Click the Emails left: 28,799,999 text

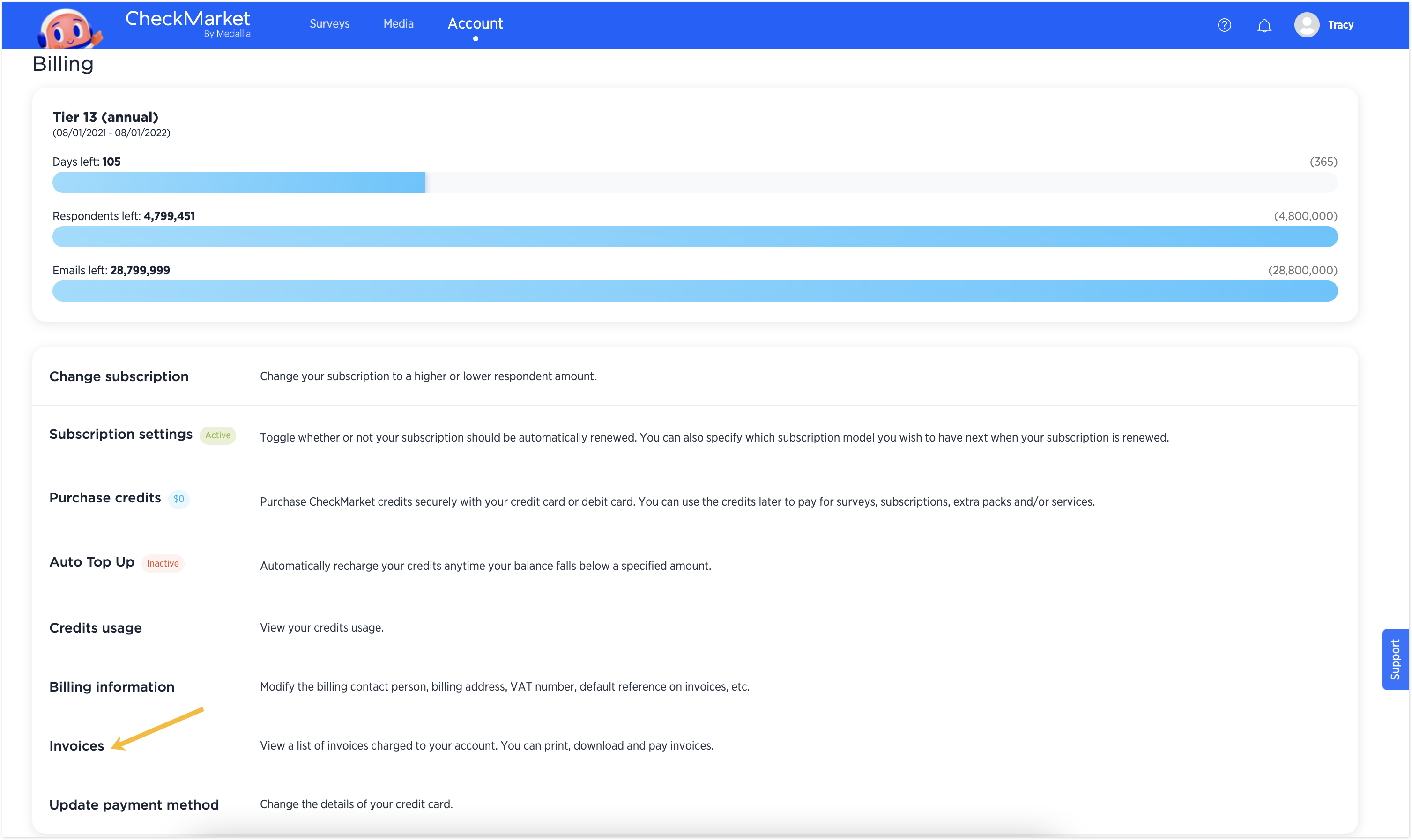pos(111,271)
